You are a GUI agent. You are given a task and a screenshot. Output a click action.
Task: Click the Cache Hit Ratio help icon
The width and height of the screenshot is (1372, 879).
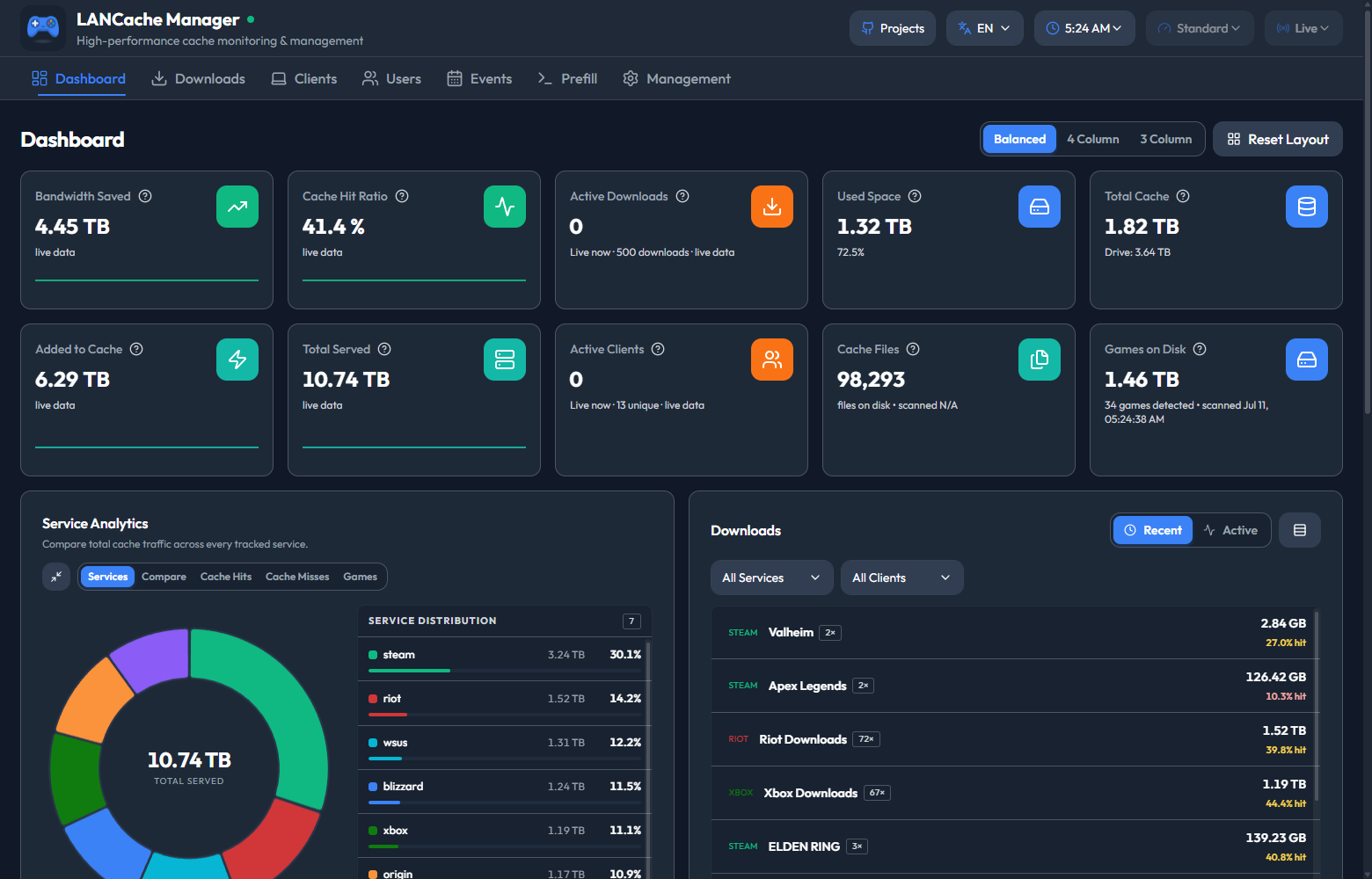[x=402, y=196]
